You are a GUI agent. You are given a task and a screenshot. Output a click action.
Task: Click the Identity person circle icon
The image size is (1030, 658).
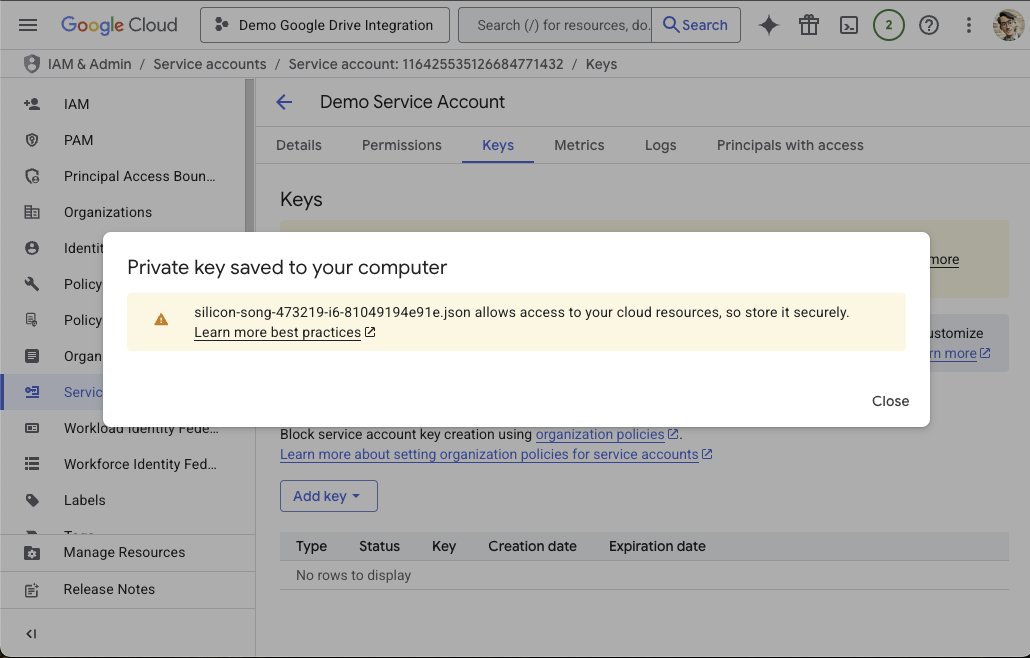pos(32,248)
